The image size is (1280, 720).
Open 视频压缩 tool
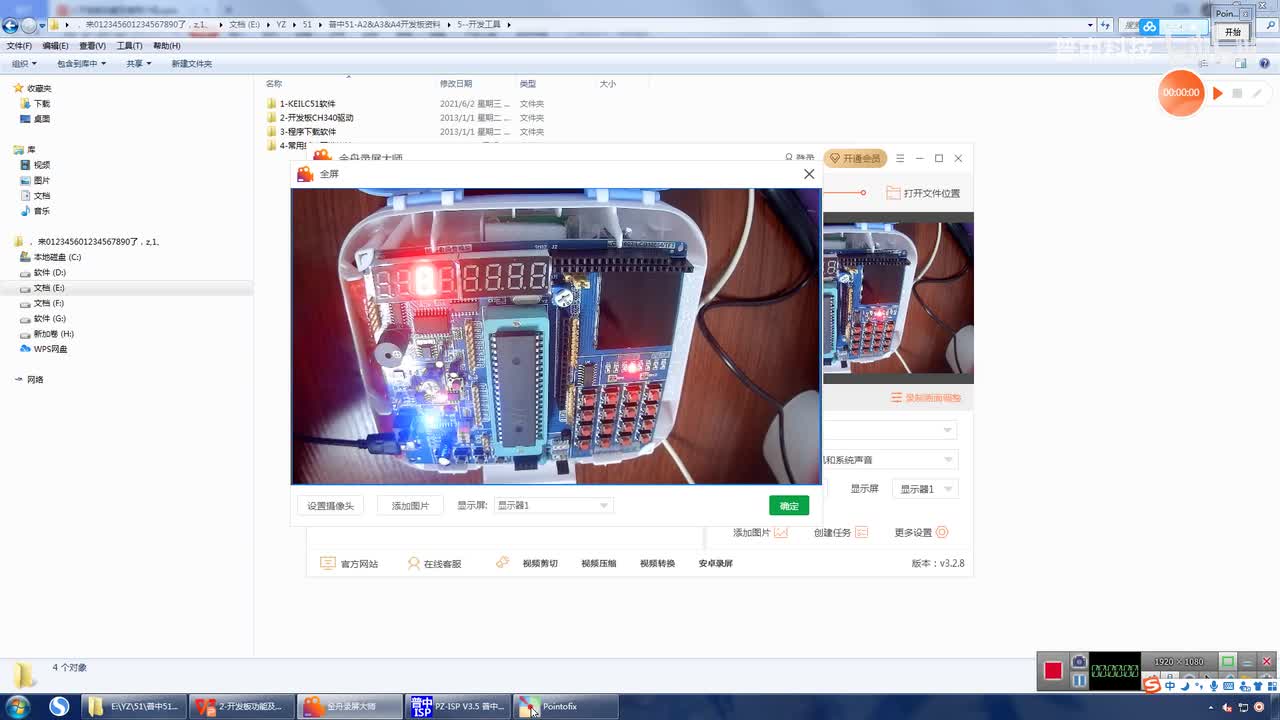click(599, 564)
